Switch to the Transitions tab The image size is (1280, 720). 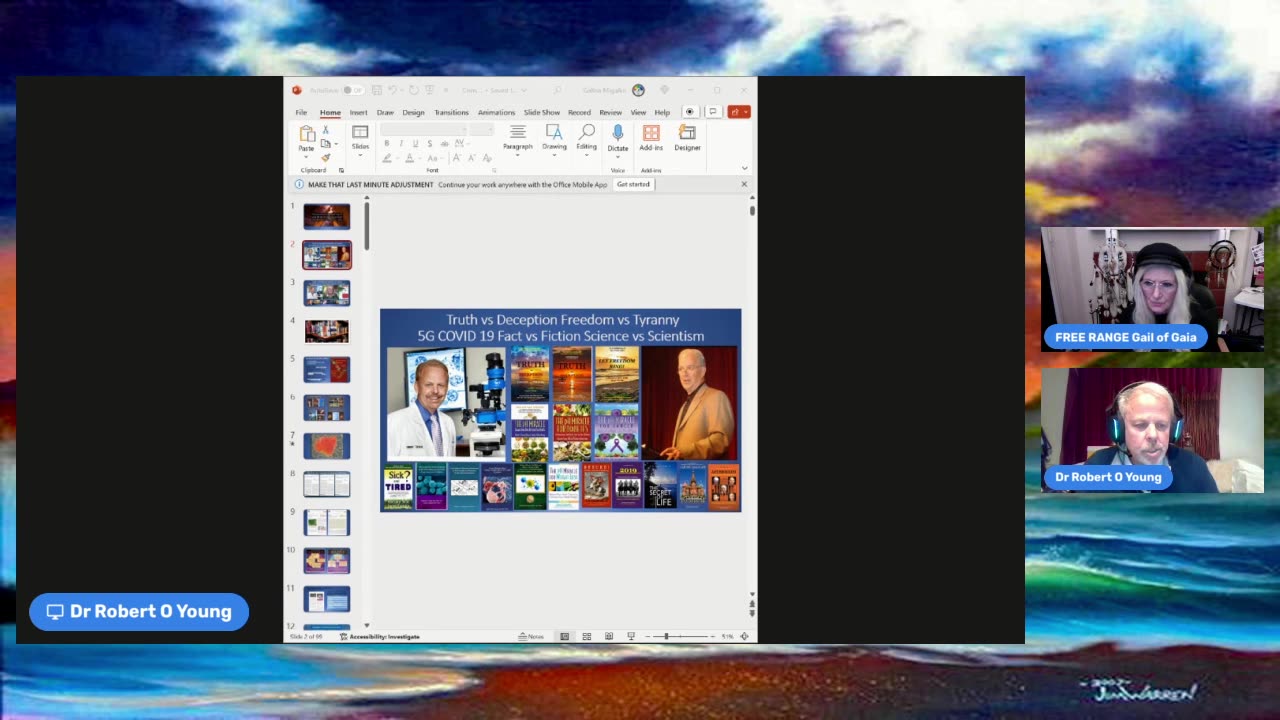pos(452,113)
